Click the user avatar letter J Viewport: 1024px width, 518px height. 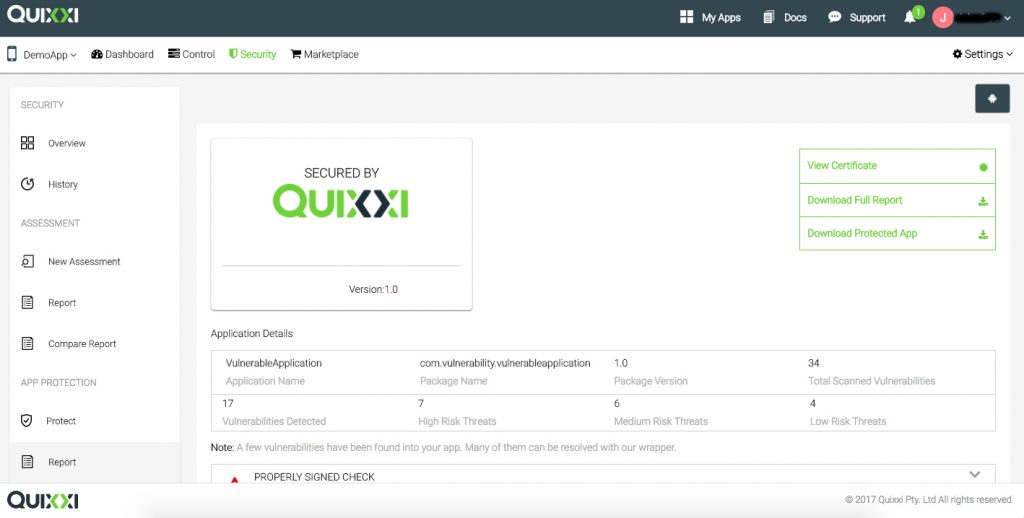(x=942, y=18)
